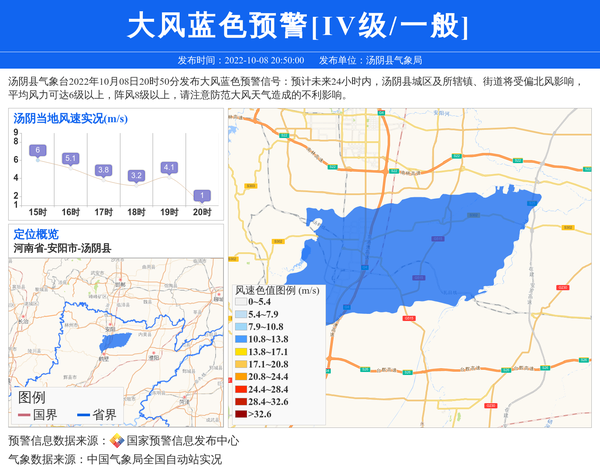Viewport: 600px width, 471px height.
Task: Click the 汤阴当地风速实况 panel title
Action: pyautogui.click(x=70, y=119)
